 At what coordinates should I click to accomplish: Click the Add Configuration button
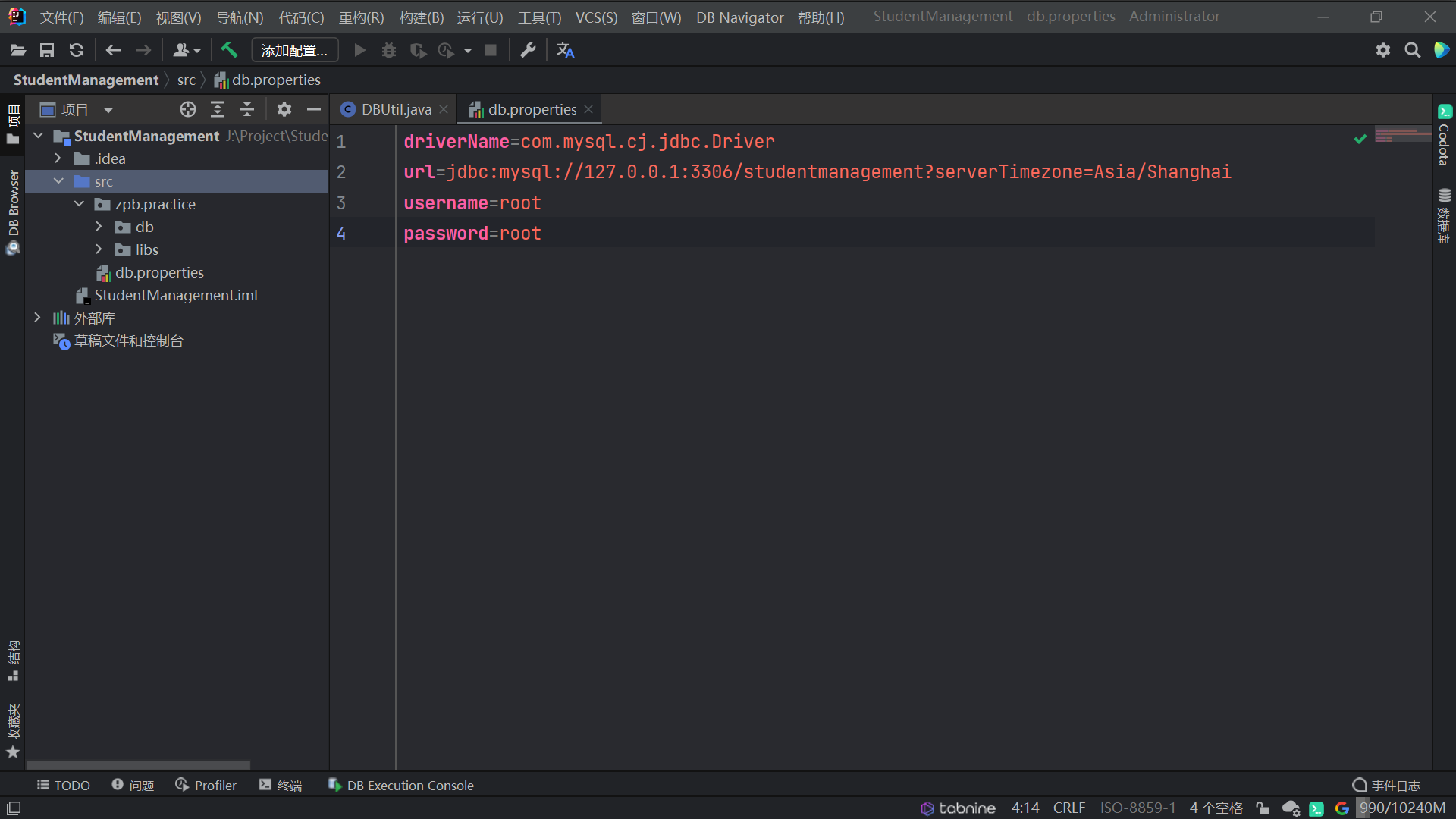pos(294,50)
